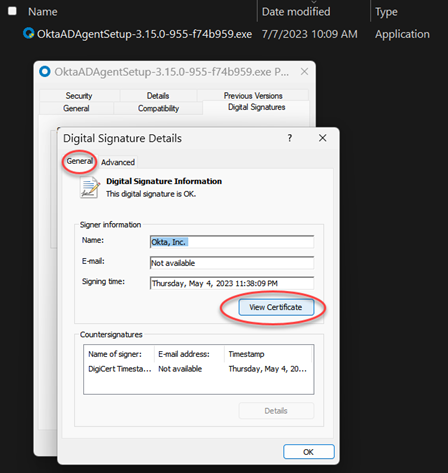Screen dimensions: 448x473
Task: Click the signer Name field with Okta, Inc.
Action: [x=232, y=242]
